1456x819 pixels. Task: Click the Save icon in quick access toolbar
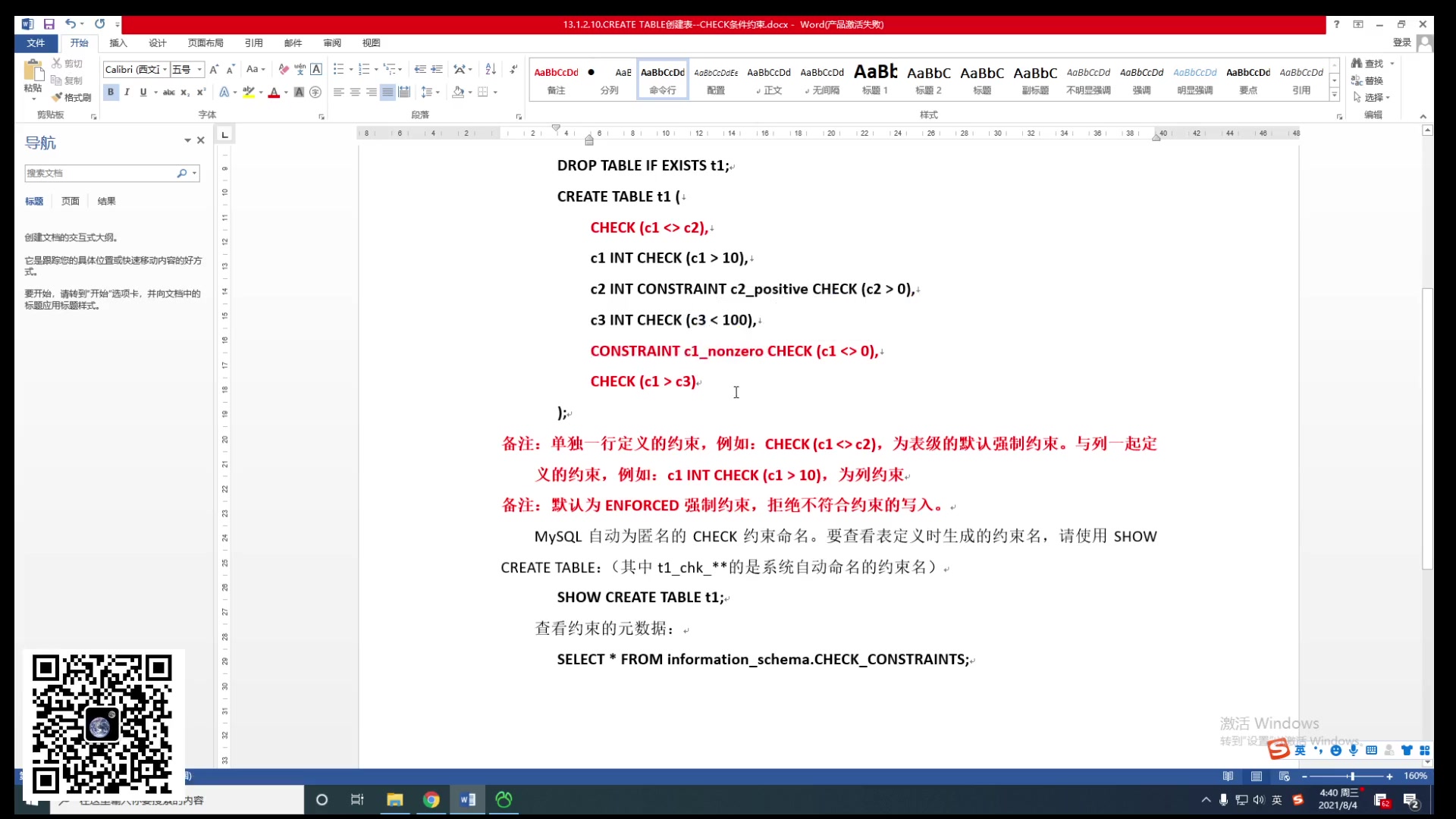pos(49,24)
